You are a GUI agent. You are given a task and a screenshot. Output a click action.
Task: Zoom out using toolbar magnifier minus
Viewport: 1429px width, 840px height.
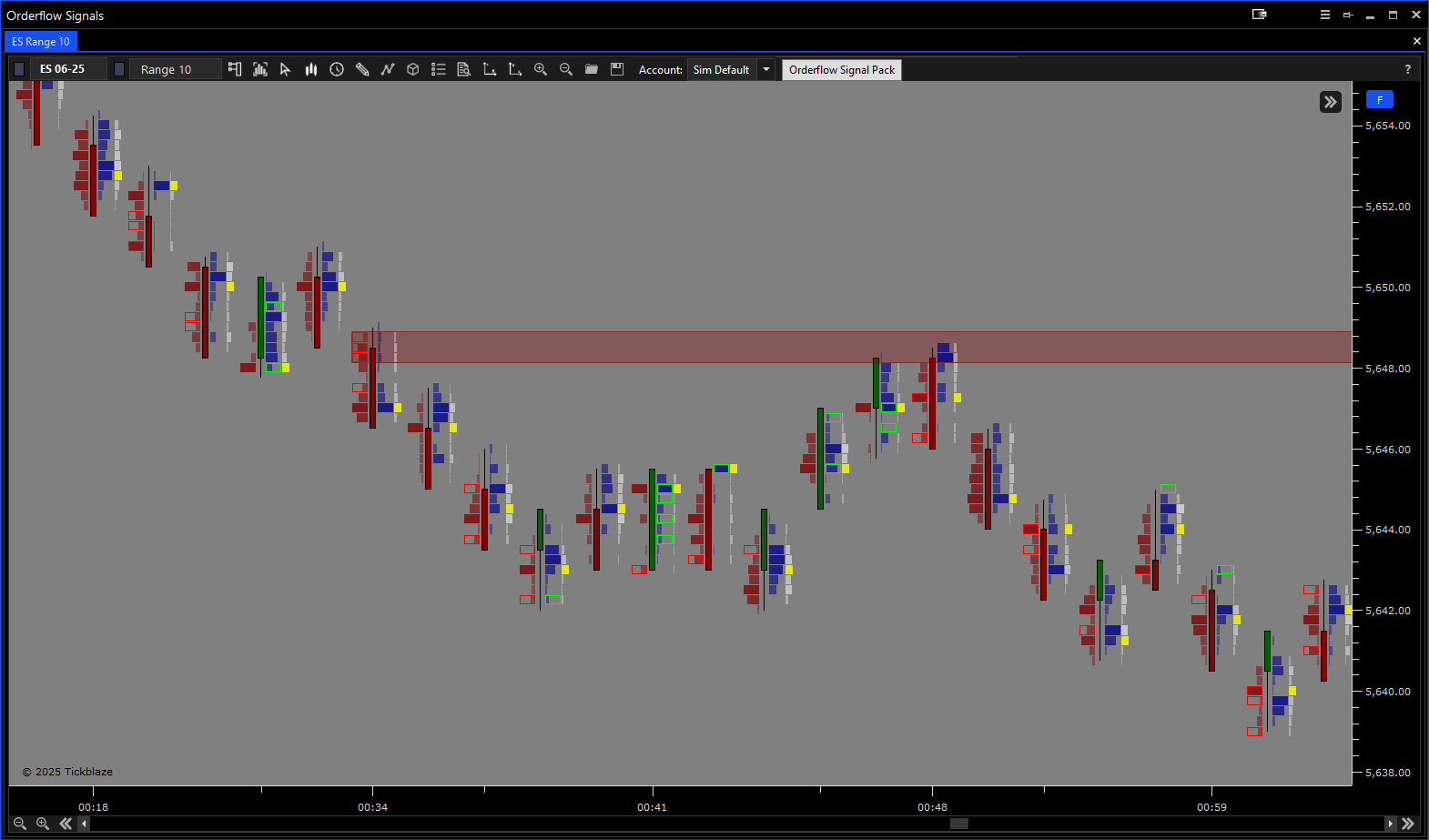[566, 69]
